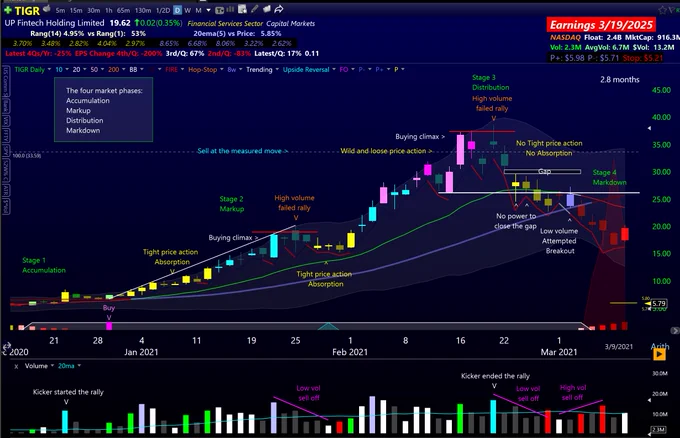This screenshot has width=680, height=438.
Task: Click the X icon beside the Volume label
Action: coord(16,366)
